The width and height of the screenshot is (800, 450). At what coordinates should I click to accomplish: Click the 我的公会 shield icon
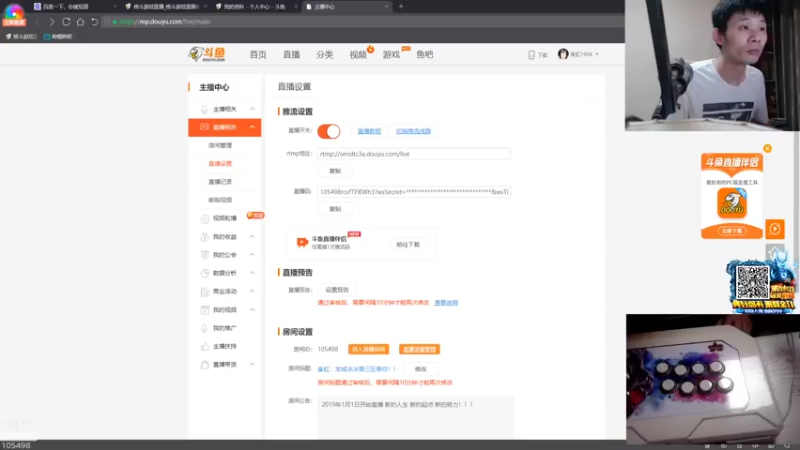[x=205, y=255]
